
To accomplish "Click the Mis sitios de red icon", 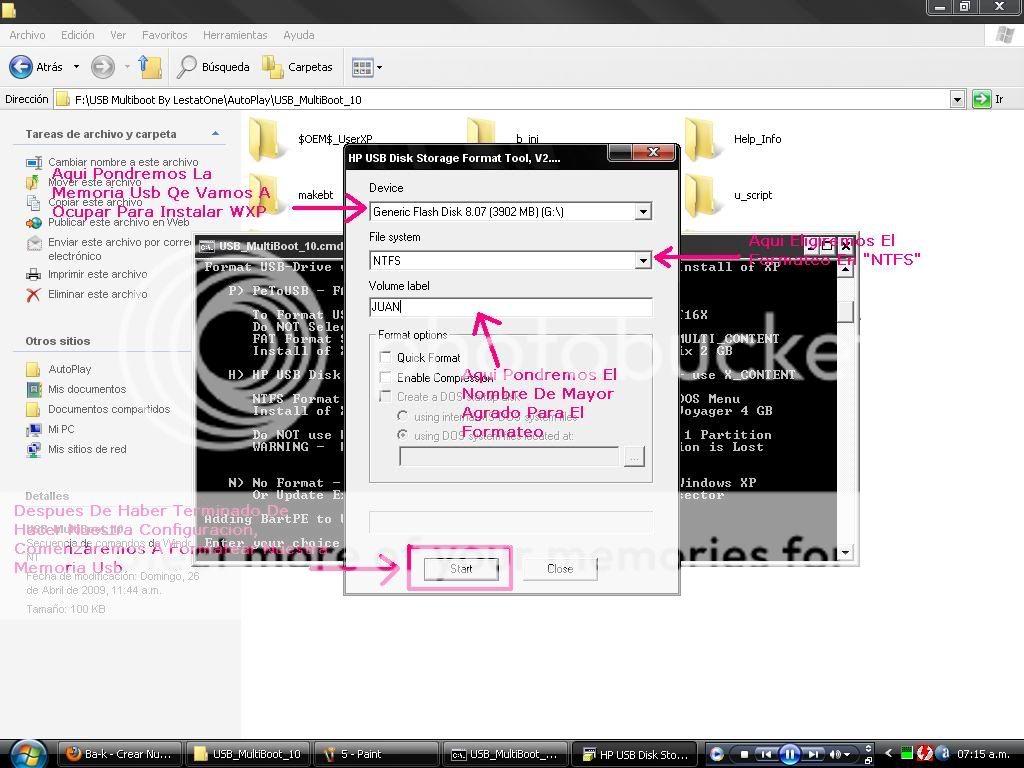I will click(x=33, y=449).
